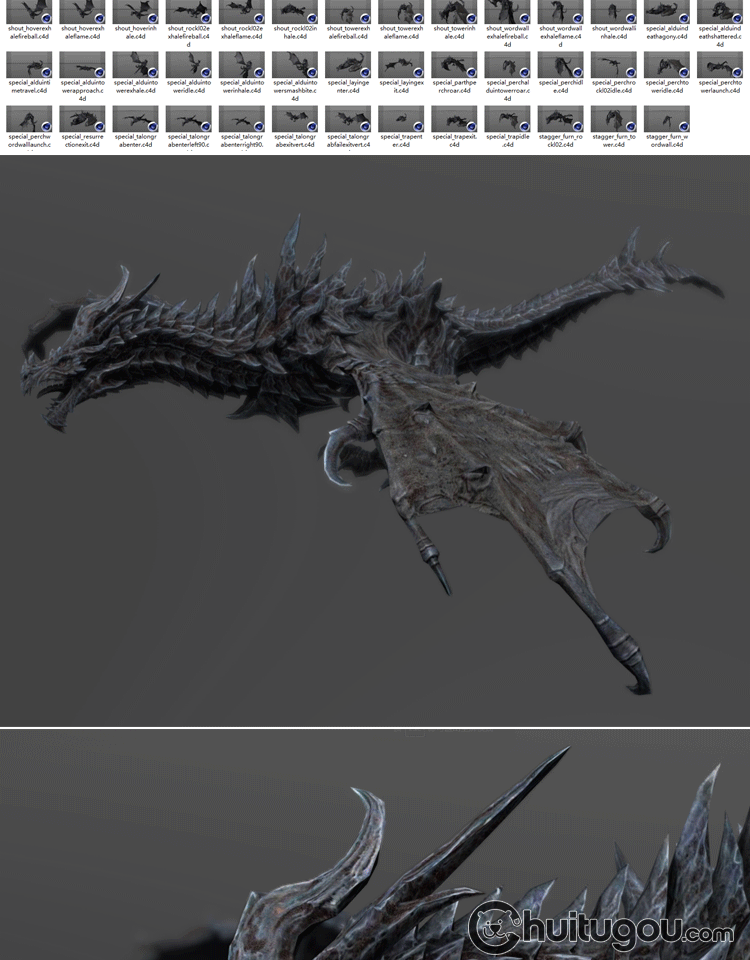This screenshot has height=960, width=750.
Task: Open the shout_hoverinhale.c4d file icon
Action: pyautogui.click(x=136, y=12)
